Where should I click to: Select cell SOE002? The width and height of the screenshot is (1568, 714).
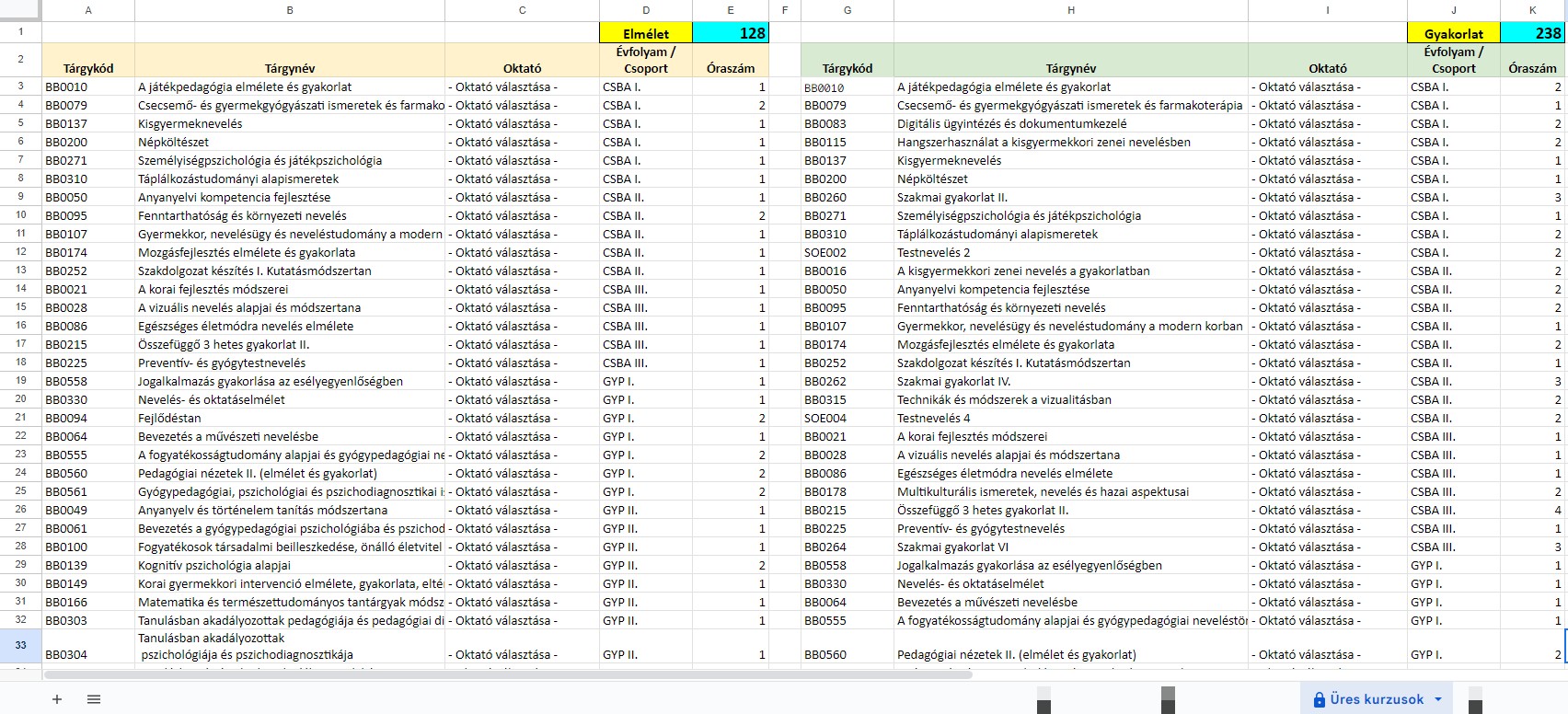pyautogui.click(x=847, y=252)
